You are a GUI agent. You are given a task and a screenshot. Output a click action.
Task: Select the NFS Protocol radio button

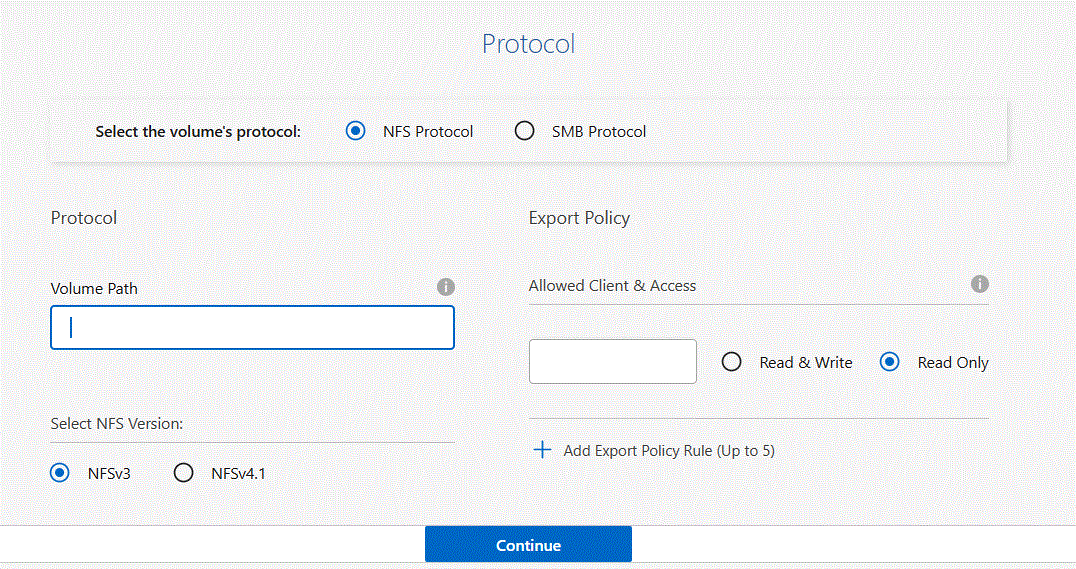pos(355,131)
